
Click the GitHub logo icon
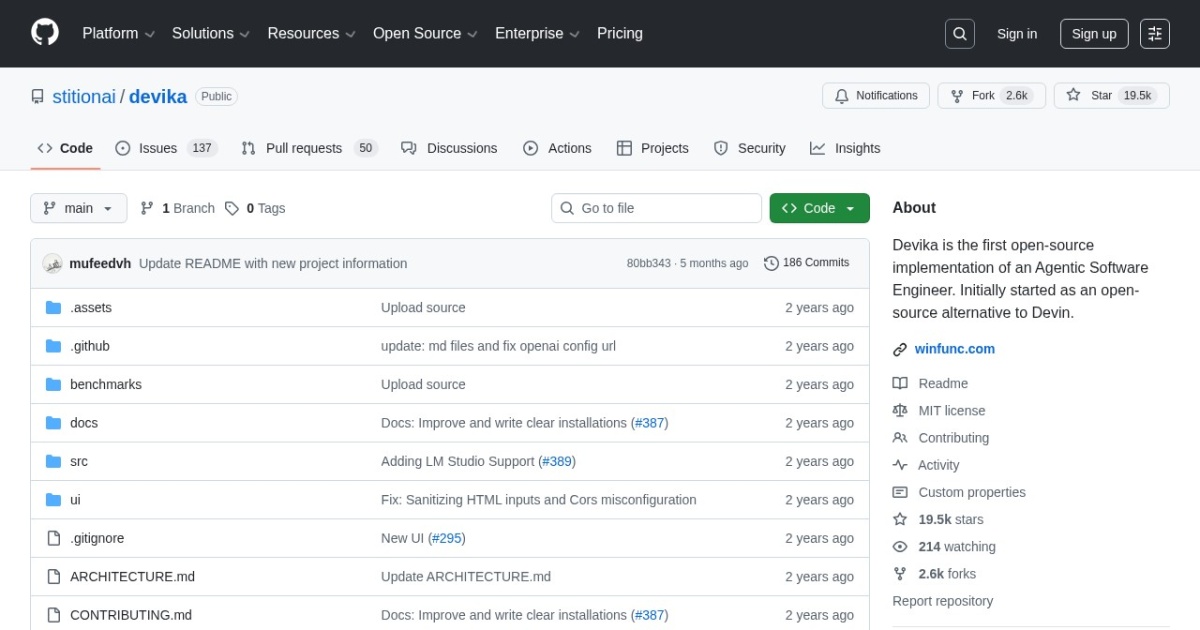click(45, 33)
